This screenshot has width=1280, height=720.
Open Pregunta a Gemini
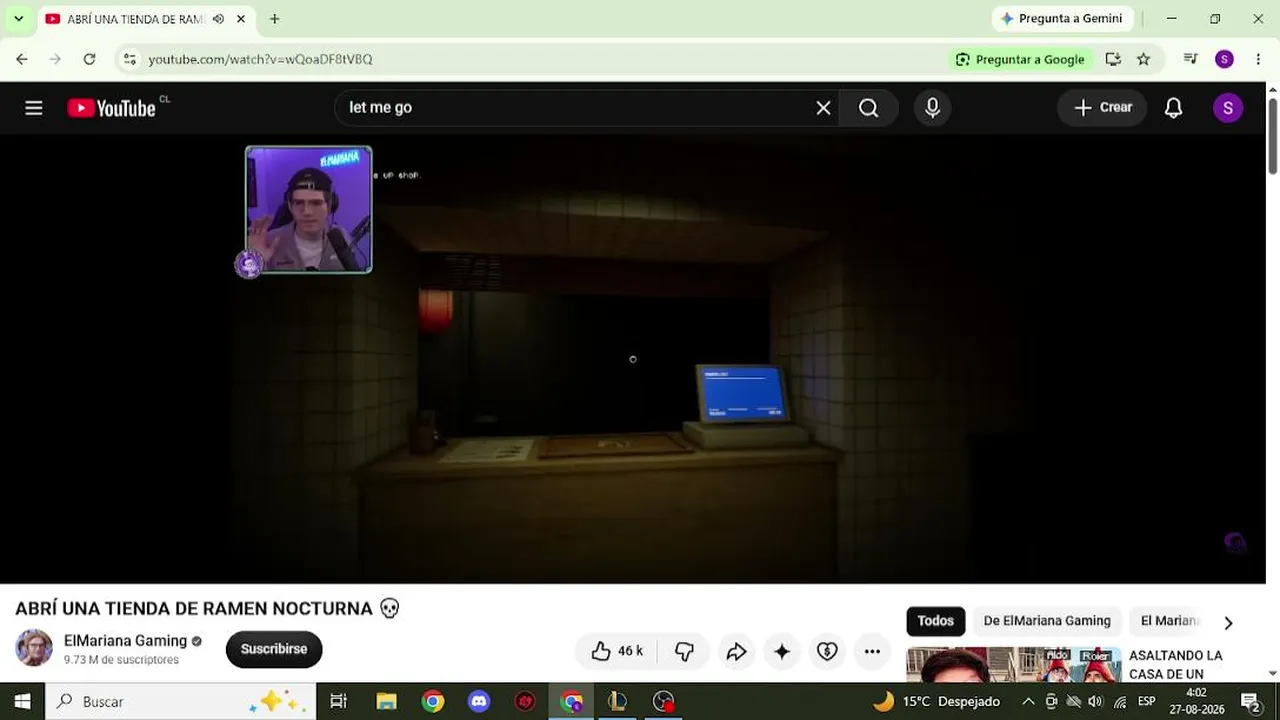point(1061,18)
